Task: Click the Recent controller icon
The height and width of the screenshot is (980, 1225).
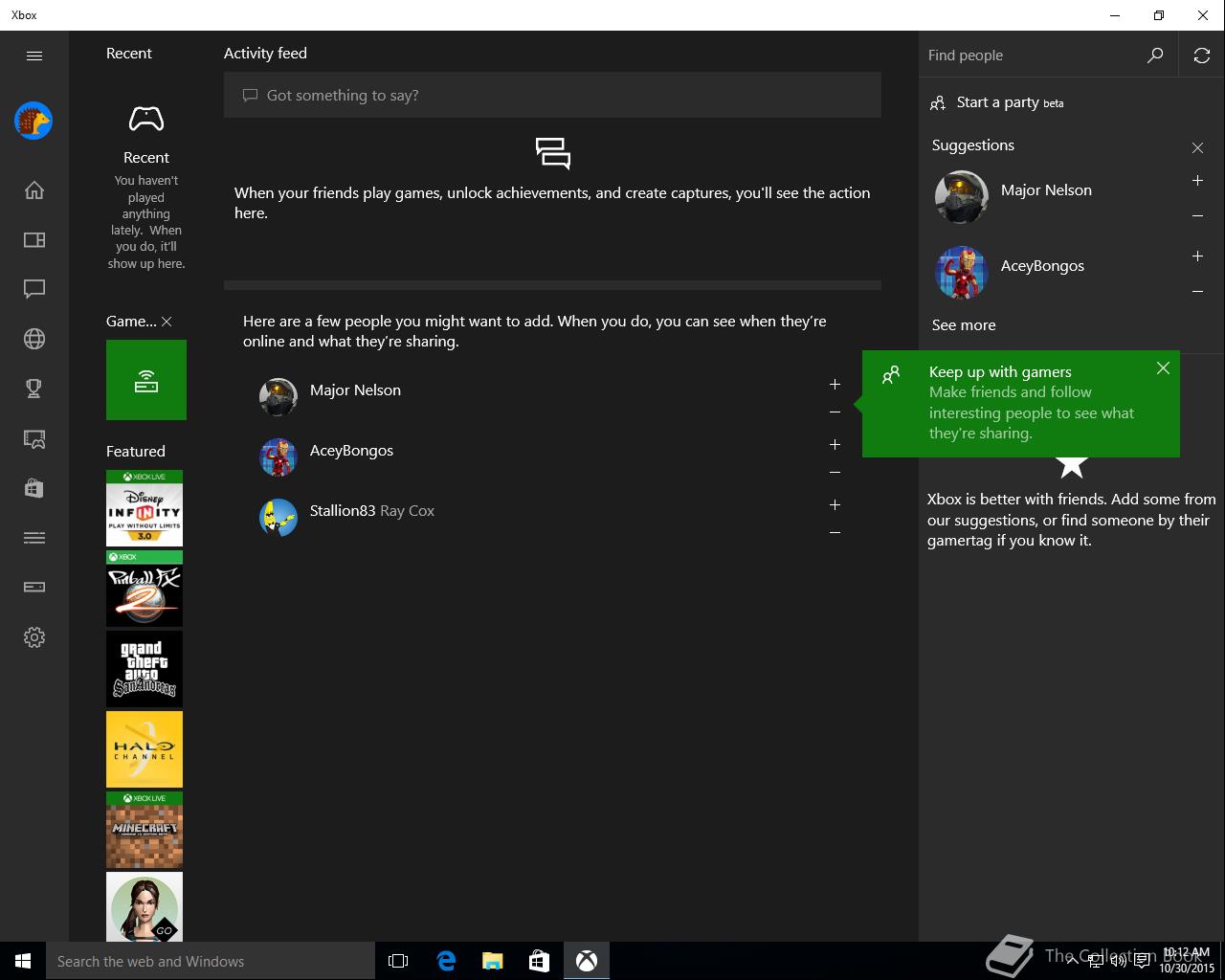Action: [146, 120]
